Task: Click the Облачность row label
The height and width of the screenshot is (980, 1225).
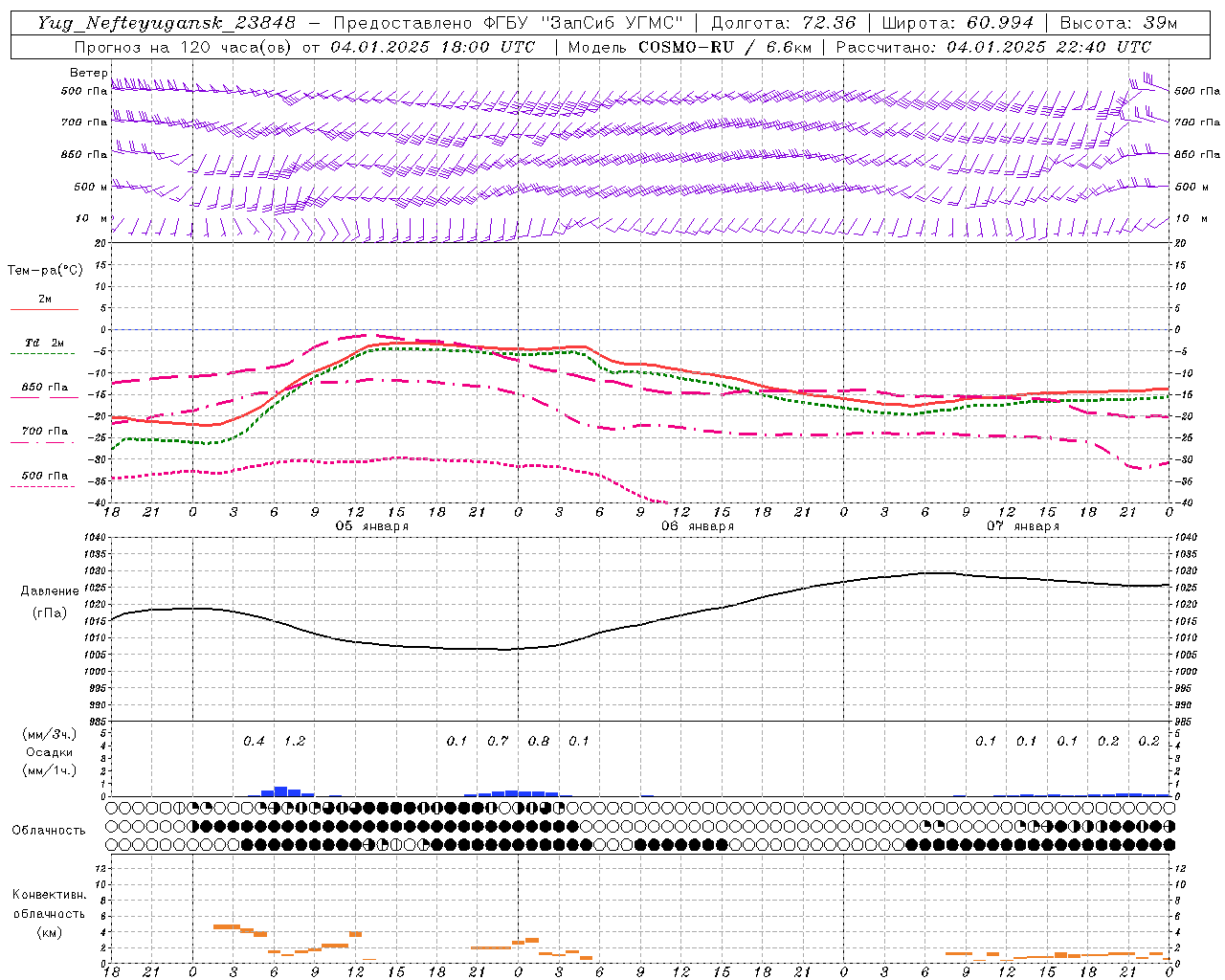Action: [49, 830]
